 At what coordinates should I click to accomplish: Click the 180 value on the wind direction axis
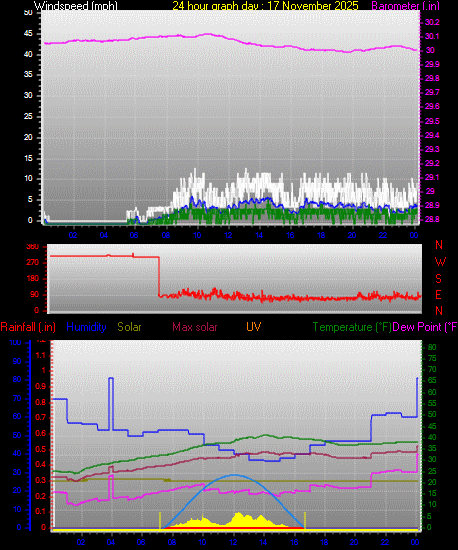pyautogui.click(x=33, y=279)
